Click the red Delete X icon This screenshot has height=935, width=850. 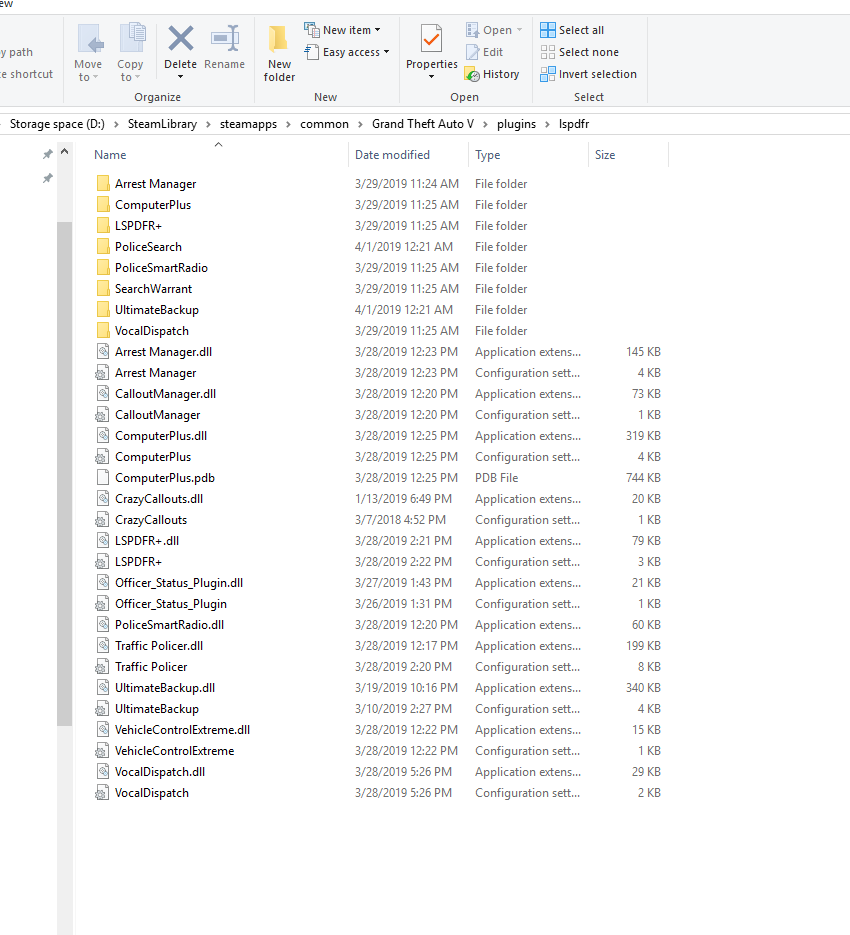181,39
